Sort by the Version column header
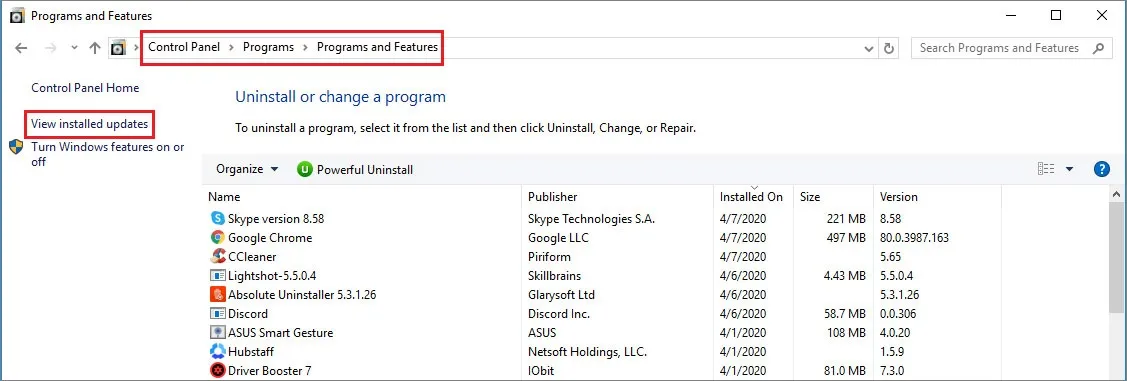1127x381 pixels. (x=937, y=196)
